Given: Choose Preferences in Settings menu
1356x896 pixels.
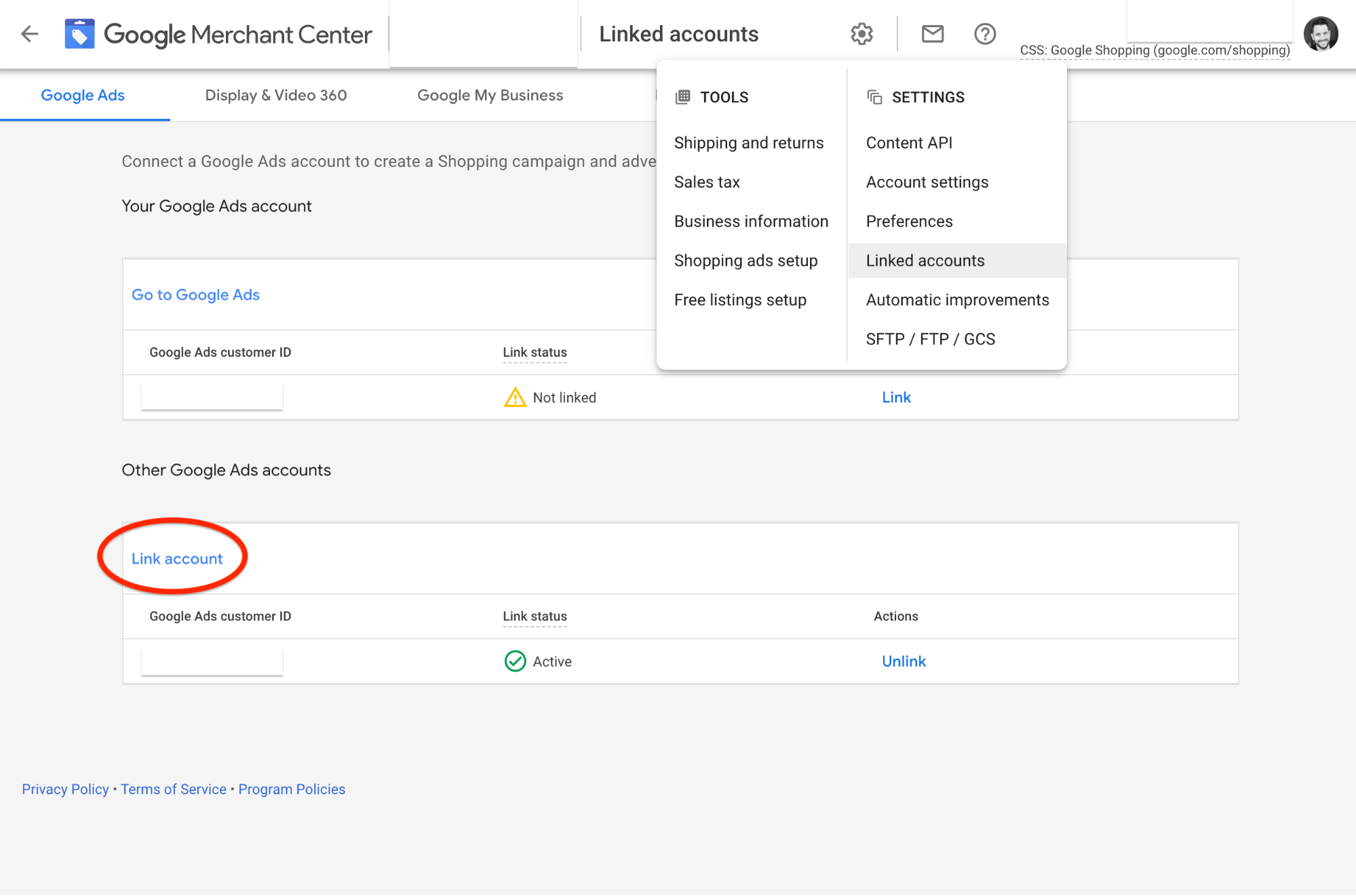Looking at the screenshot, I should (909, 221).
